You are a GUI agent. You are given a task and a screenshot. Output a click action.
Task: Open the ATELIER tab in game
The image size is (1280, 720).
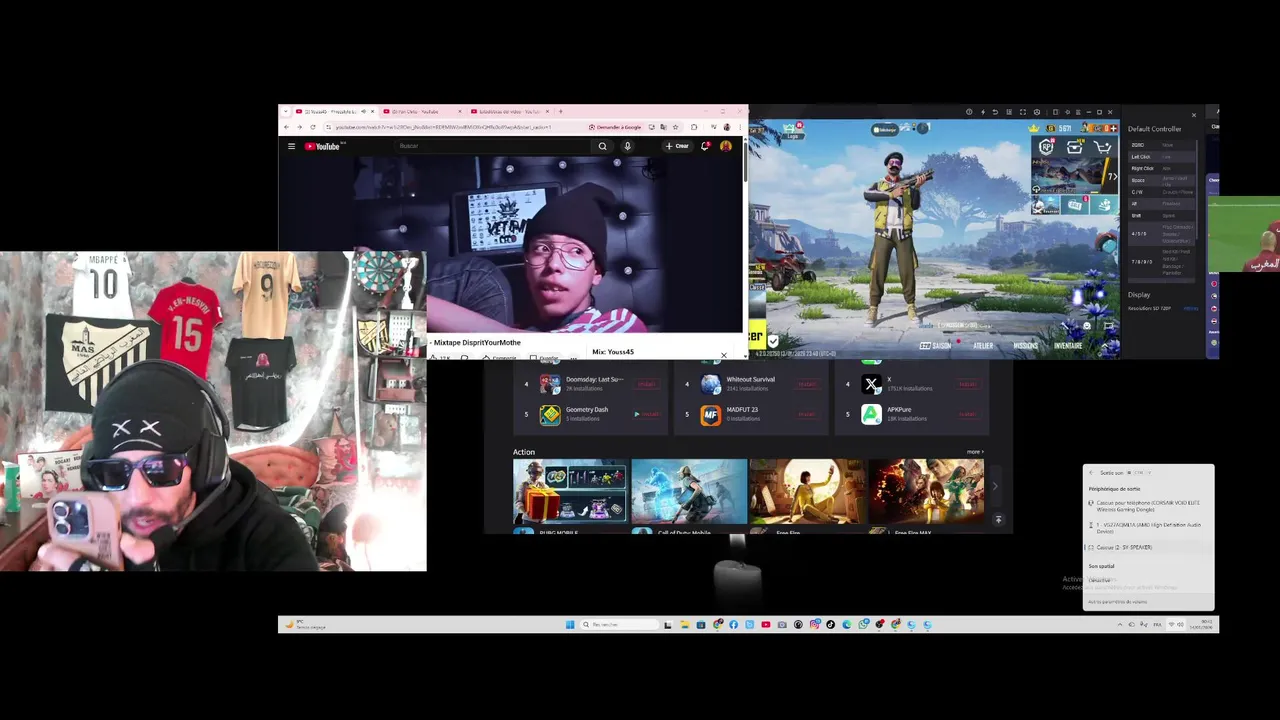coord(982,345)
